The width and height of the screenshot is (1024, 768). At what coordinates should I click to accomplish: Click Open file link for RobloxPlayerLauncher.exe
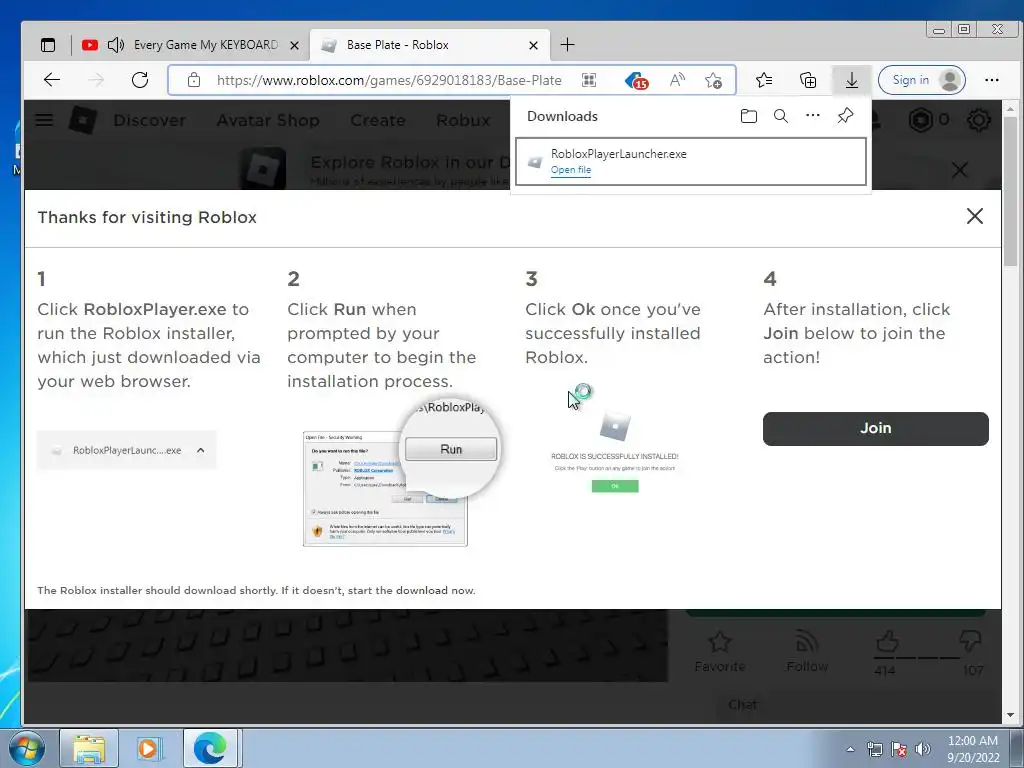pos(571,170)
